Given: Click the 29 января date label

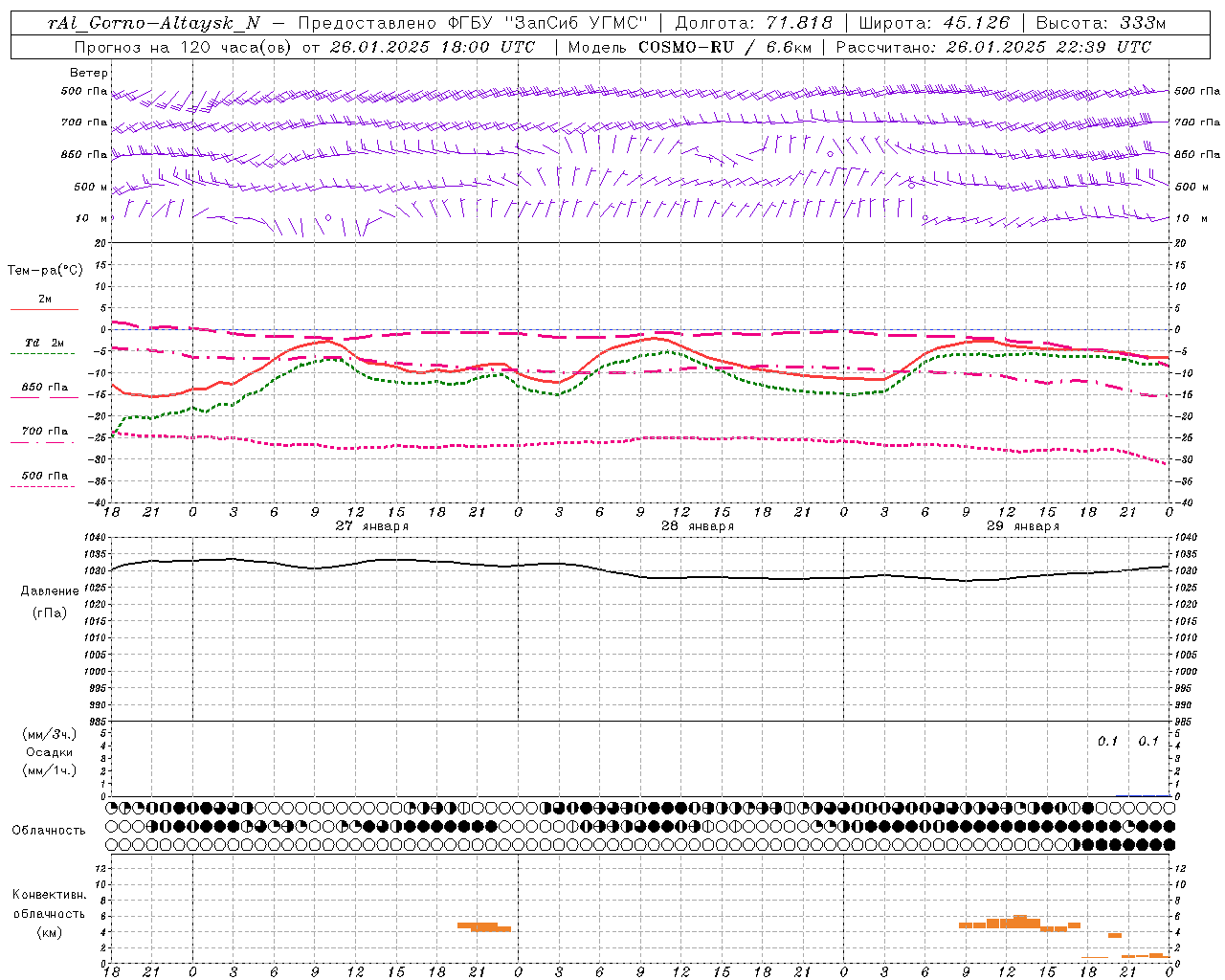Looking at the screenshot, I should tap(1022, 526).
